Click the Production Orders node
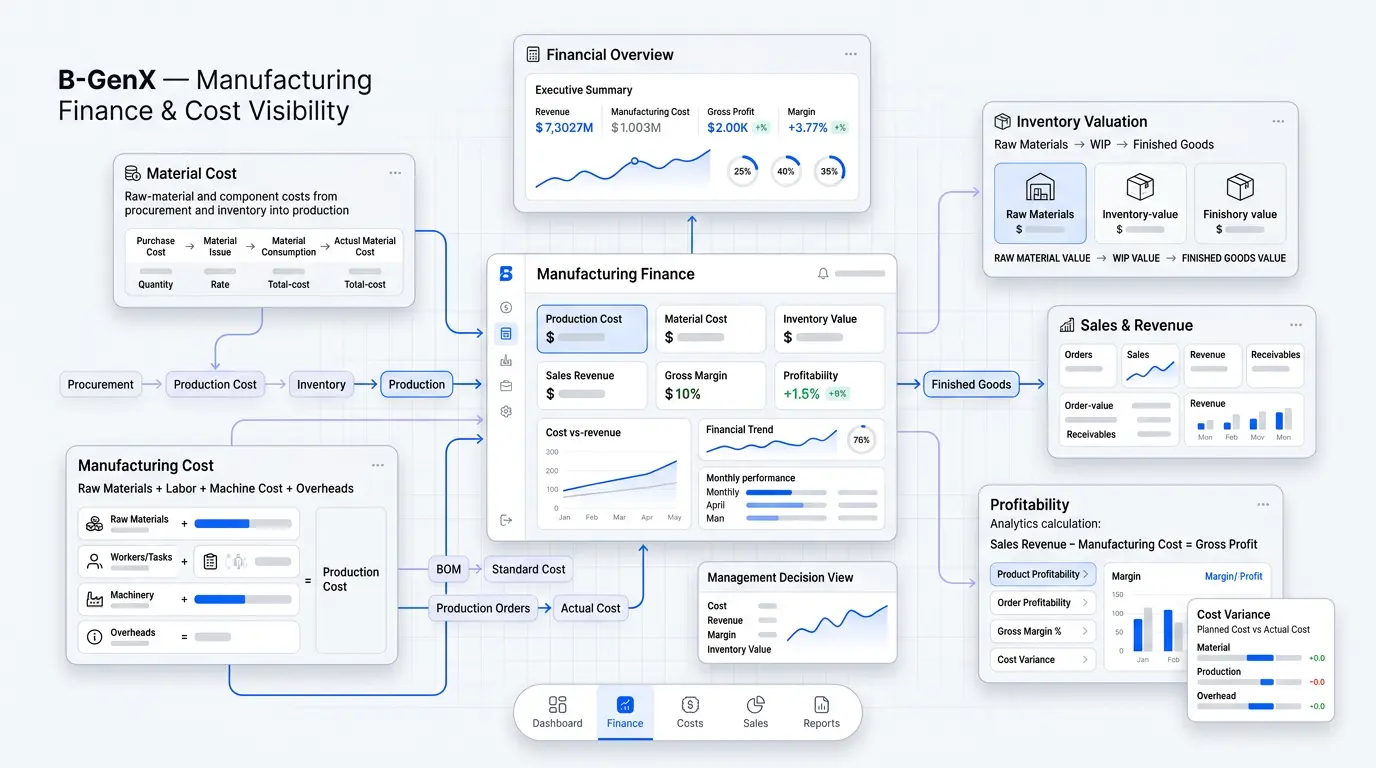This screenshot has width=1376, height=768. tap(483, 608)
